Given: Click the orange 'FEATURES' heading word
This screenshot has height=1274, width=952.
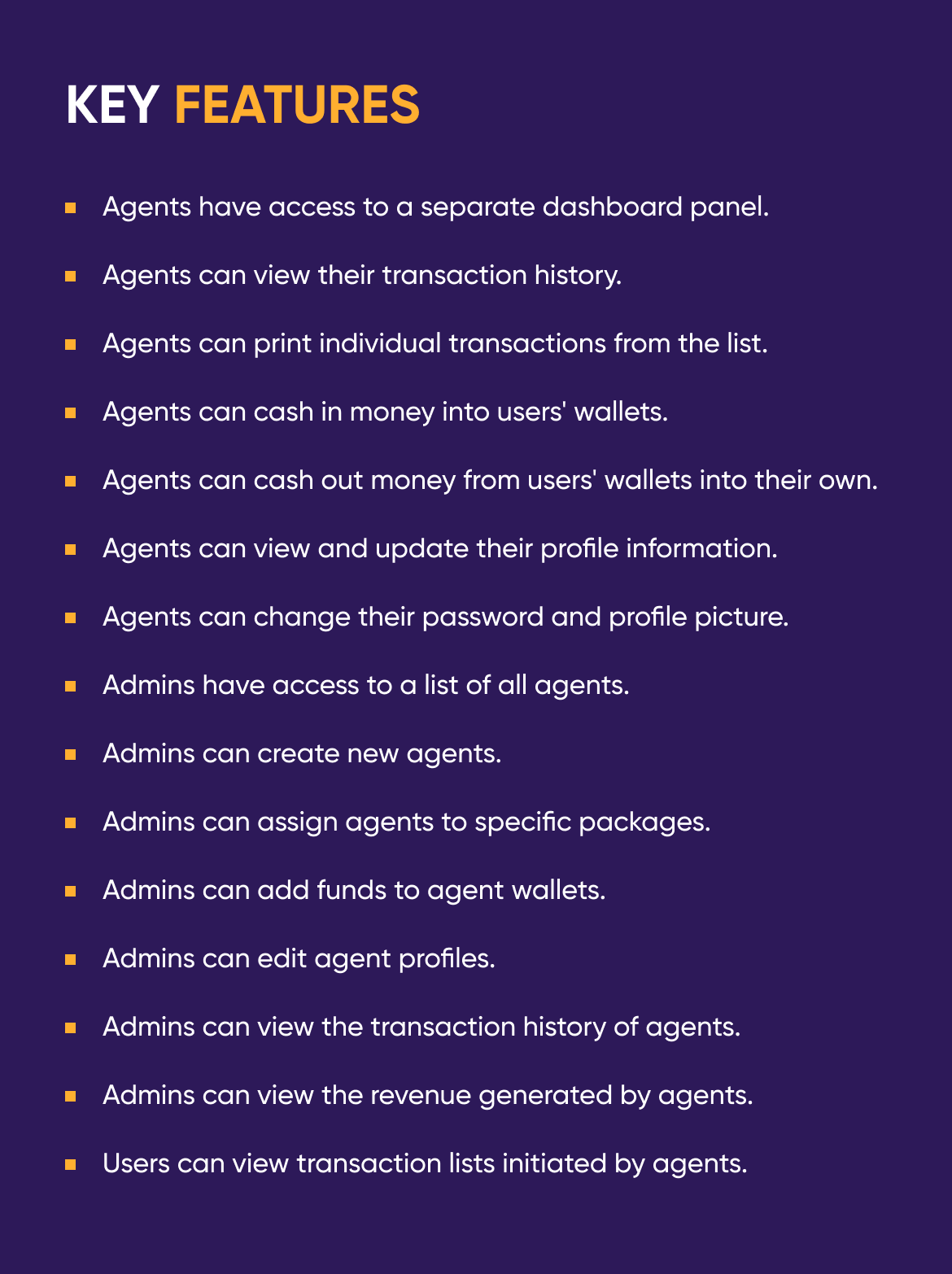Looking at the screenshot, I should click(x=297, y=105).
